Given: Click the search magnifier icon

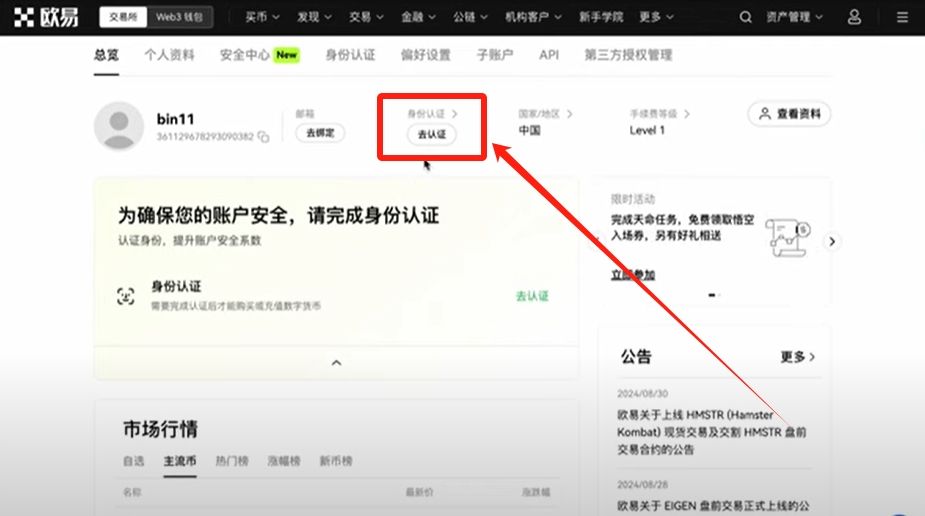Looking at the screenshot, I should pyautogui.click(x=745, y=17).
